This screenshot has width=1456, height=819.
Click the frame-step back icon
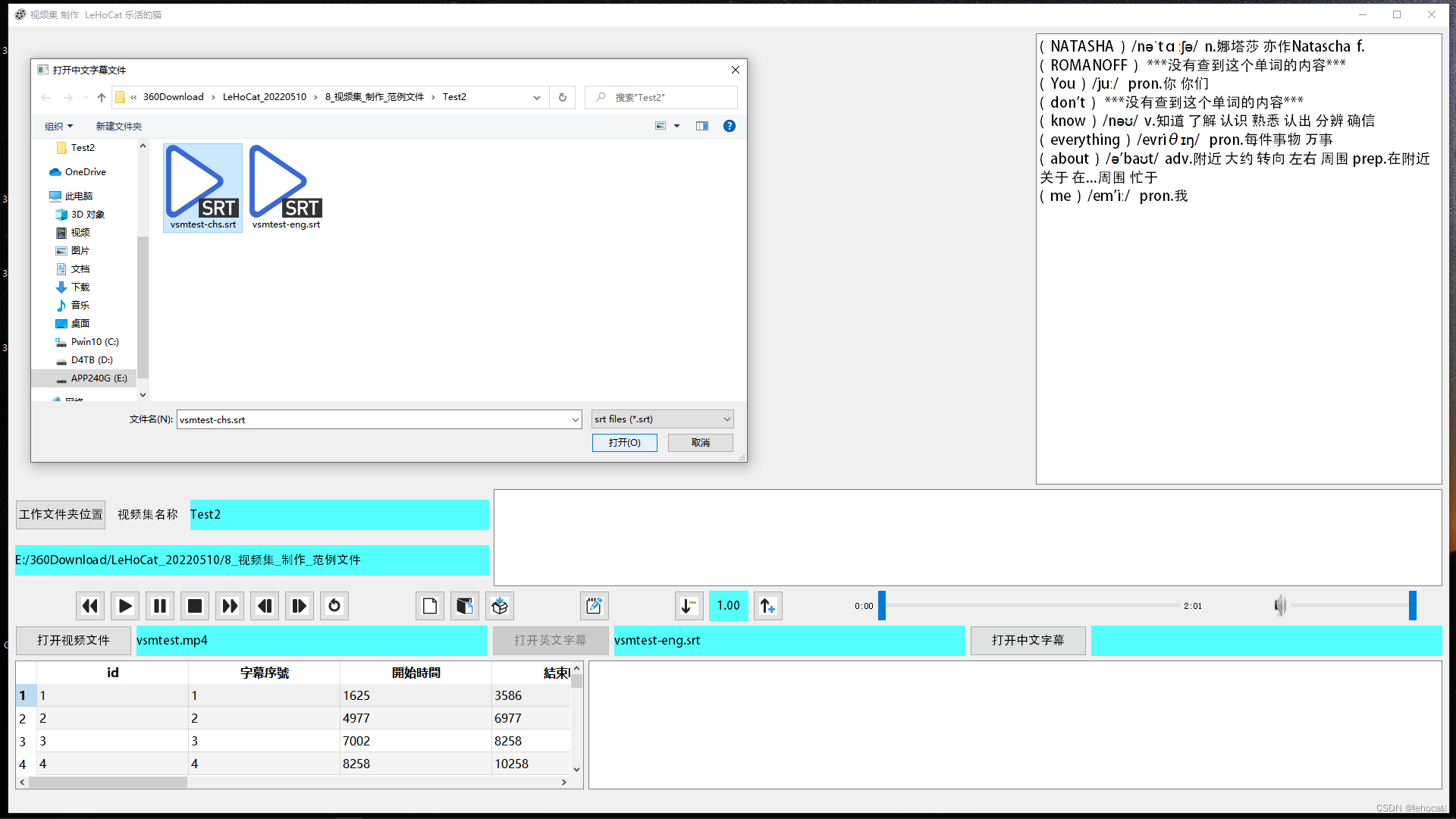pos(264,605)
